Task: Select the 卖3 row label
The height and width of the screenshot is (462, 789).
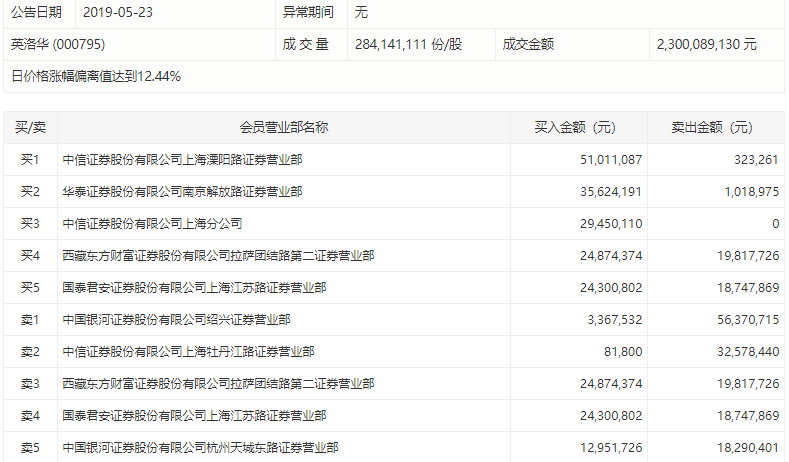Action: click(x=30, y=383)
